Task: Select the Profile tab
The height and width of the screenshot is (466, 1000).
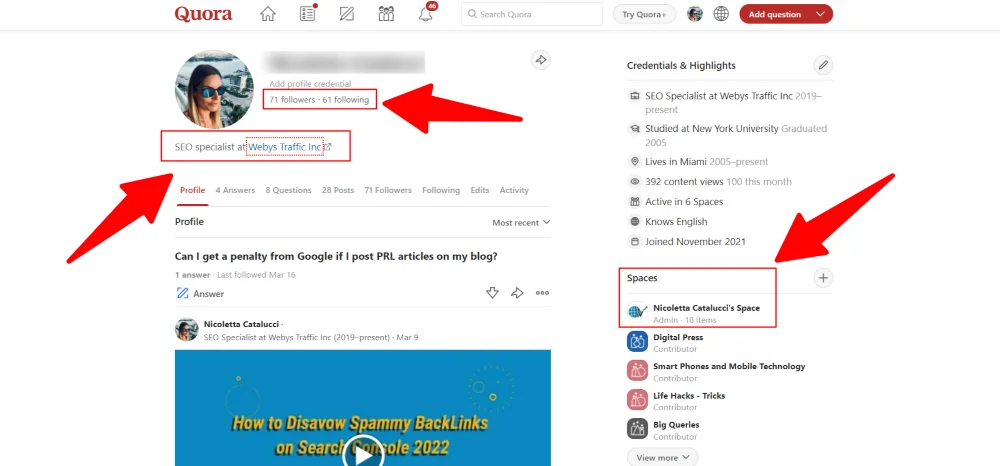Action: [193, 190]
